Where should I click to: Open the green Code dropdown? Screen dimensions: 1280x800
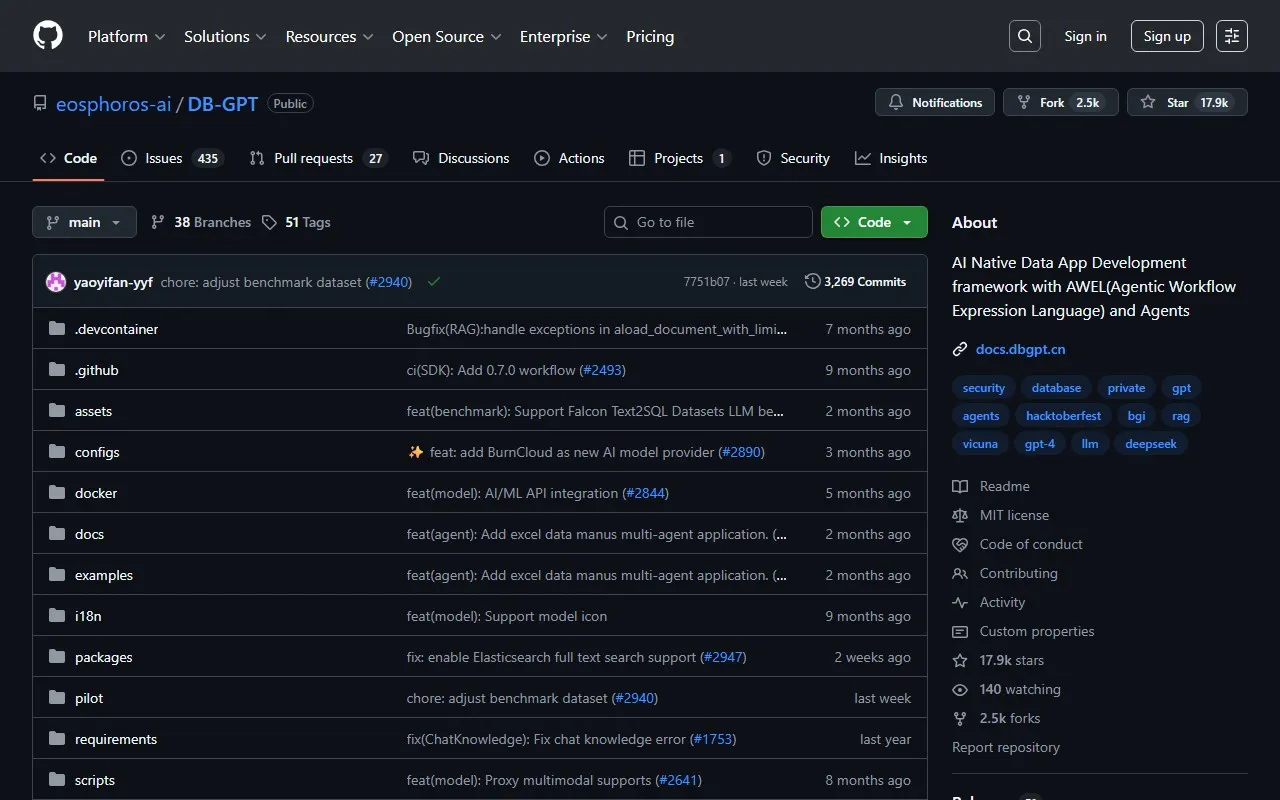click(874, 222)
